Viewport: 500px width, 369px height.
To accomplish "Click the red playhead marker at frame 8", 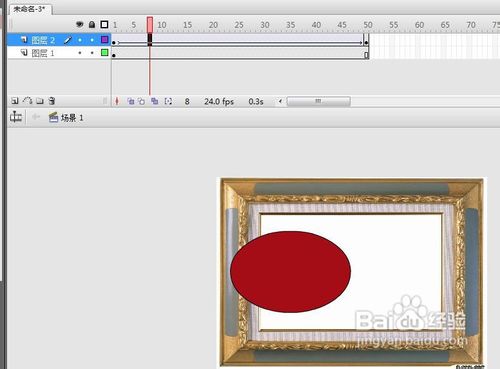I will pyautogui.click(x=150, y=25).
